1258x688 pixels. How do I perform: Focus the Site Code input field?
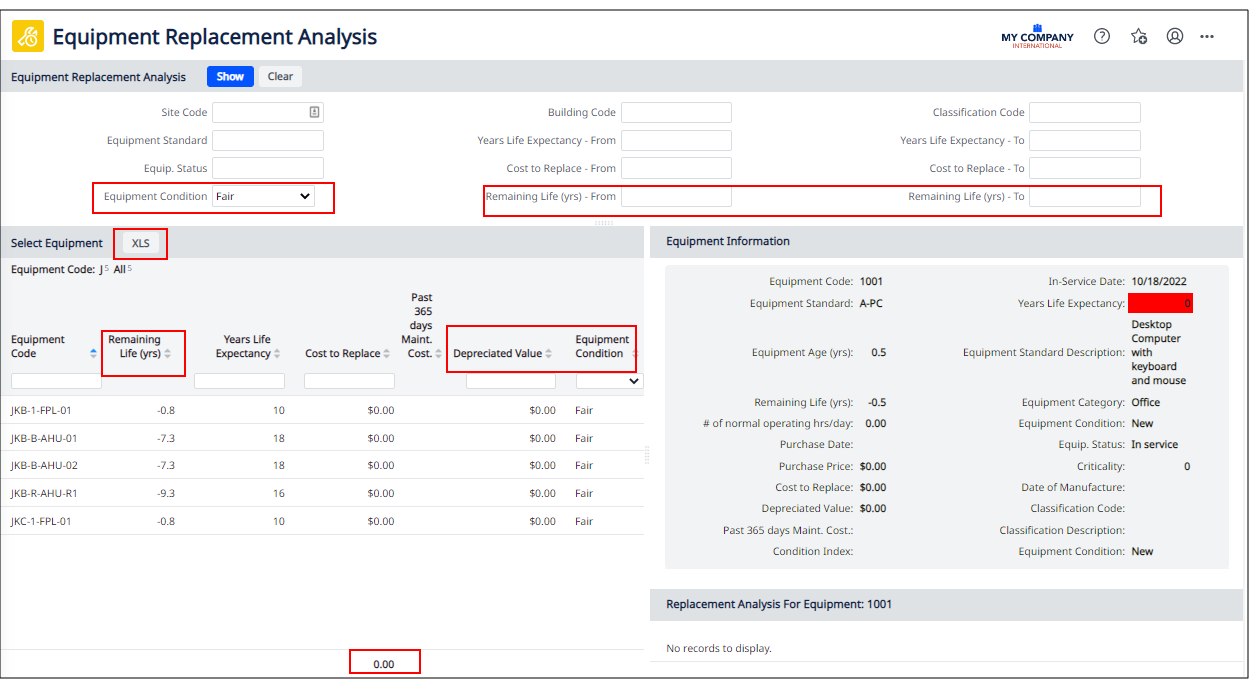pos(268,112)
